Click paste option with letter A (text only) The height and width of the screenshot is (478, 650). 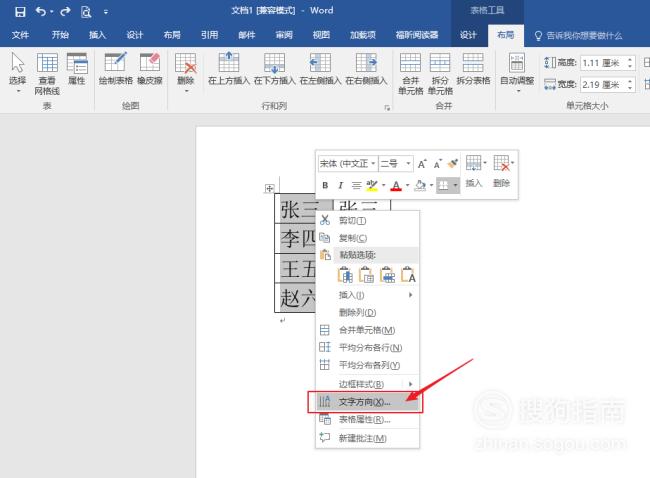click(x=408, y=274)
